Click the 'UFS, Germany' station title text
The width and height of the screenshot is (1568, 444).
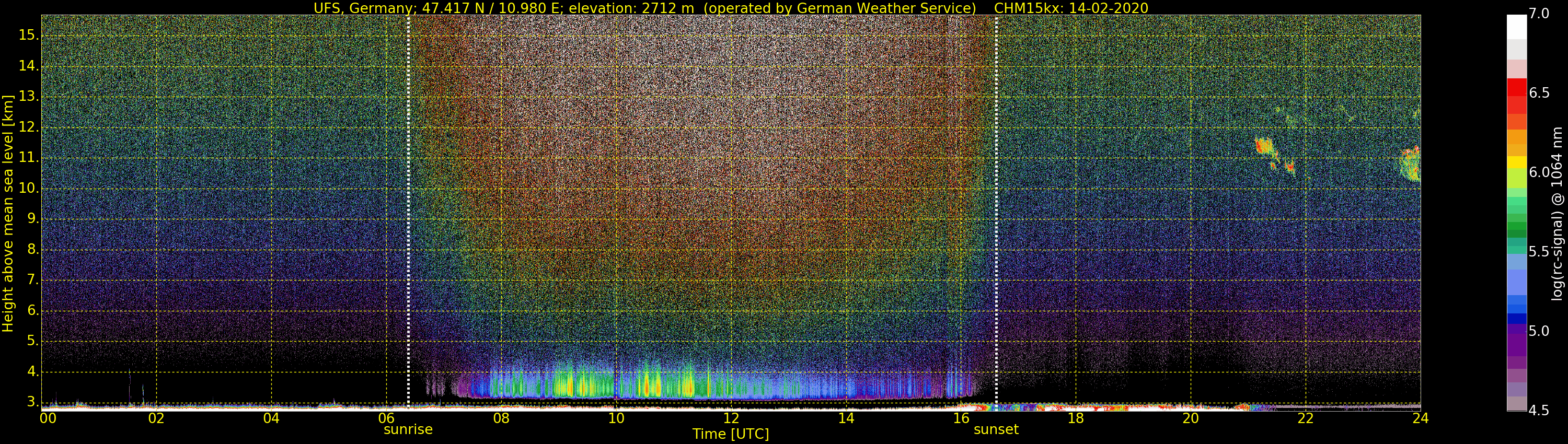tap(353, 8)
